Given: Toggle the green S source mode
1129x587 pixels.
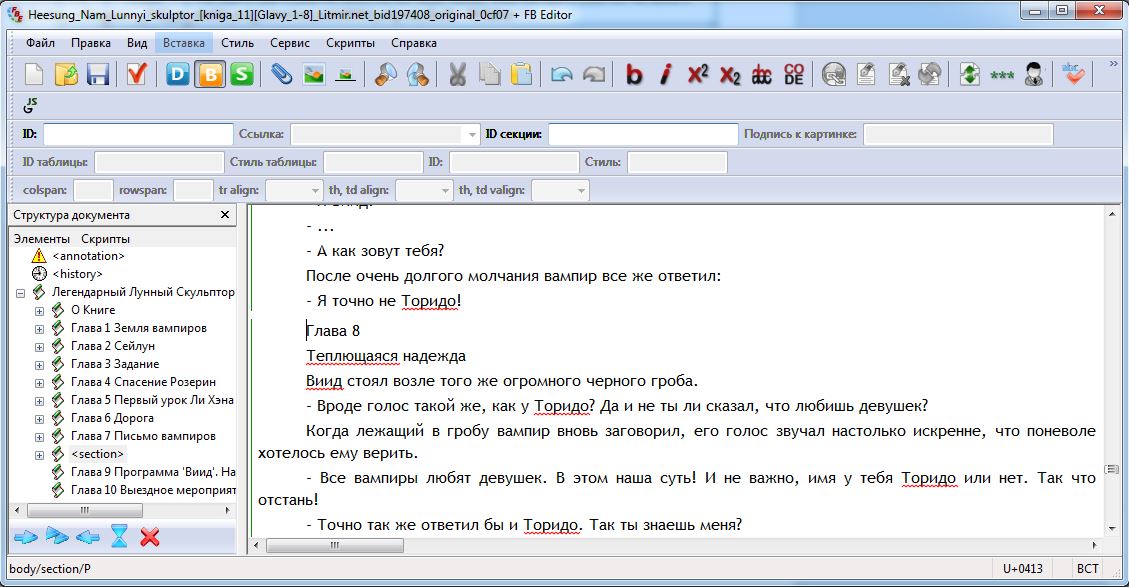Looking at the screenshot, I should [x=242, y=75].
